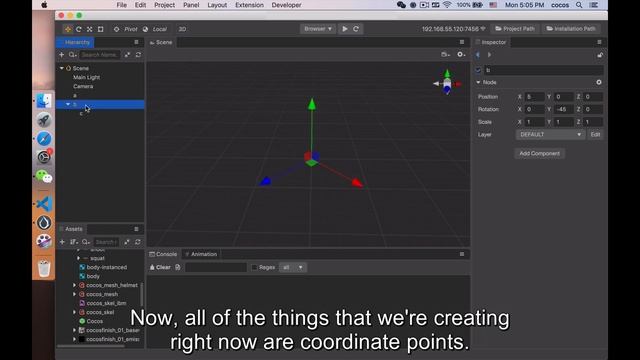Switch to Console tab
The width and height of the screenshot is (640, 360).
coord(163,254)
